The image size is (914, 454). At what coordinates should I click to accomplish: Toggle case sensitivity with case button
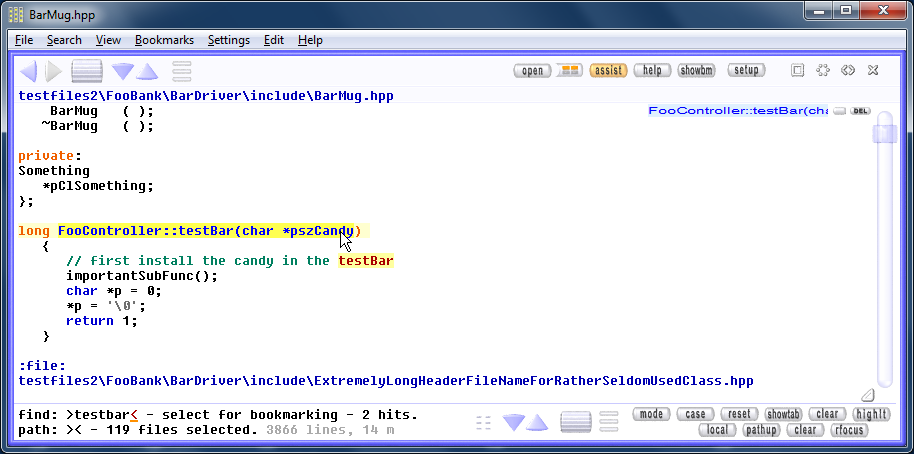[695, 414]
